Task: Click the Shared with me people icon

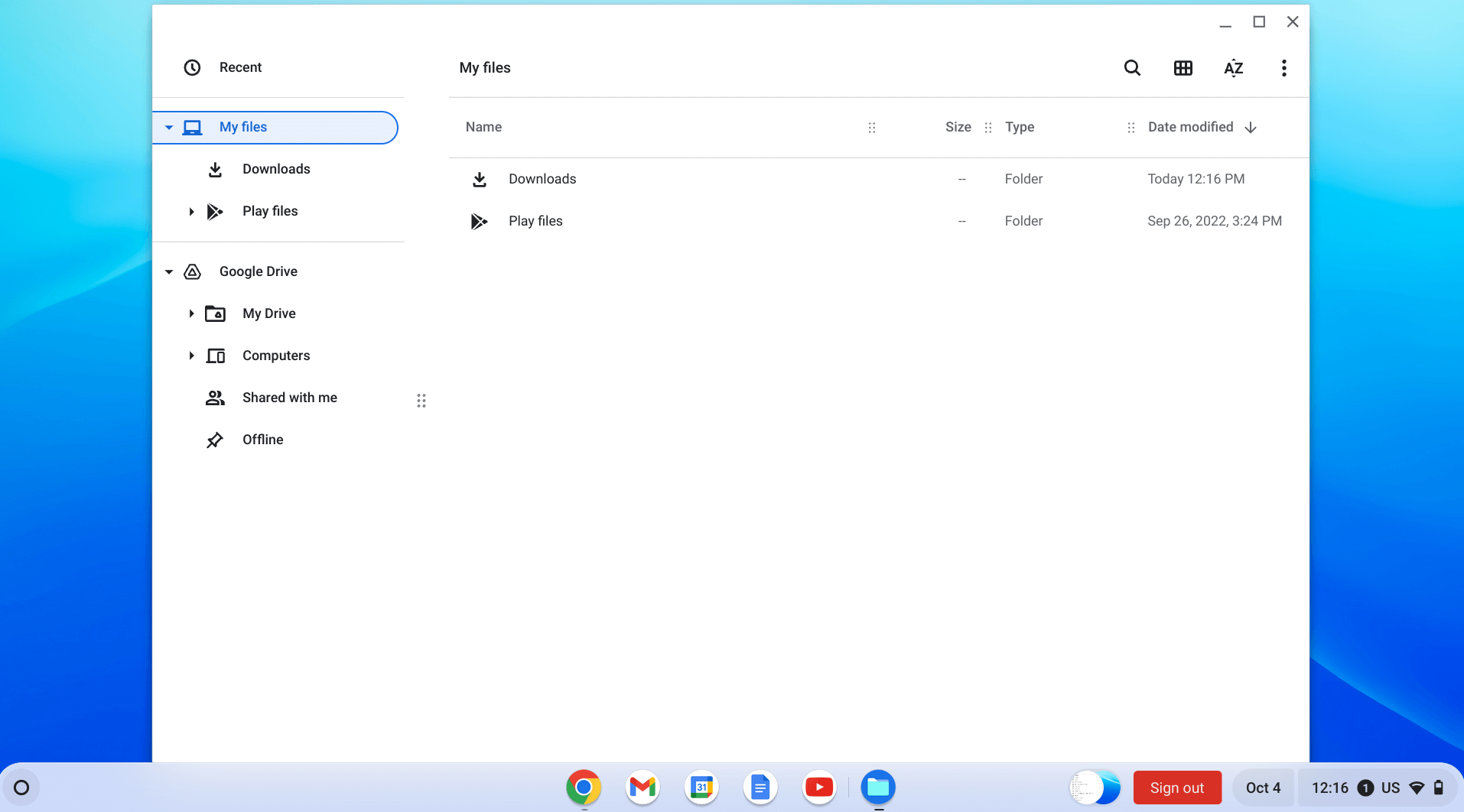Action: tap(215, 398)
